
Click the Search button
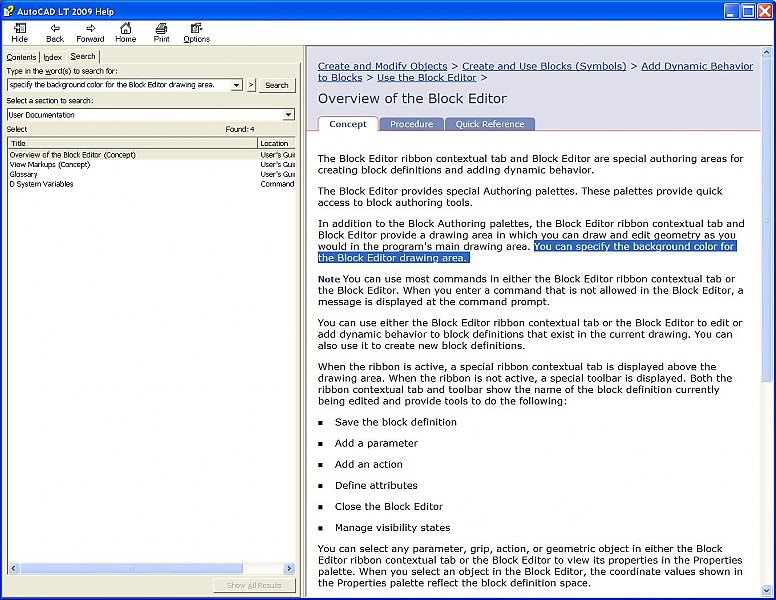277,85
